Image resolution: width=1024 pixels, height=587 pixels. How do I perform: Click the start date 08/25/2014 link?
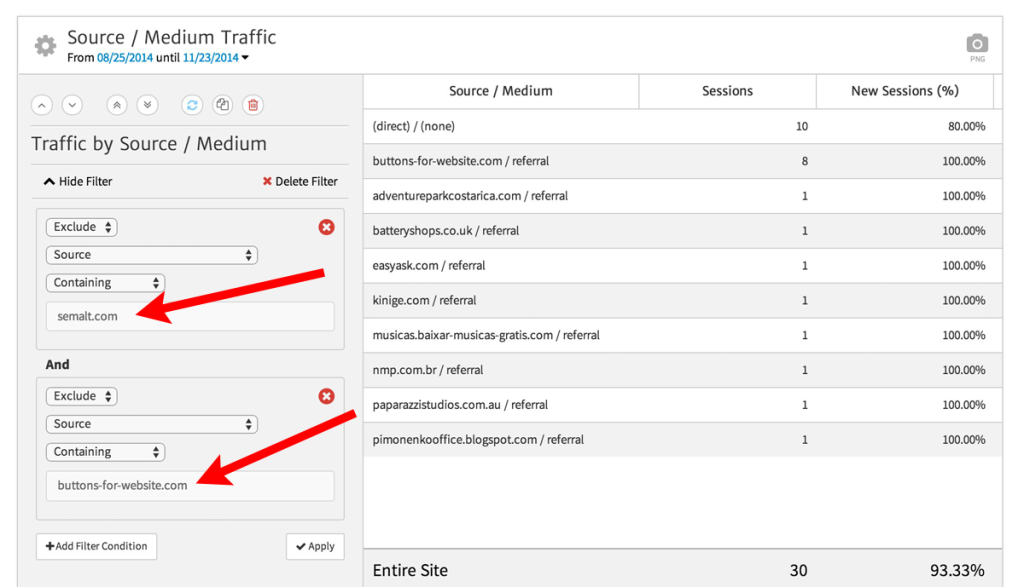point(125,58)
